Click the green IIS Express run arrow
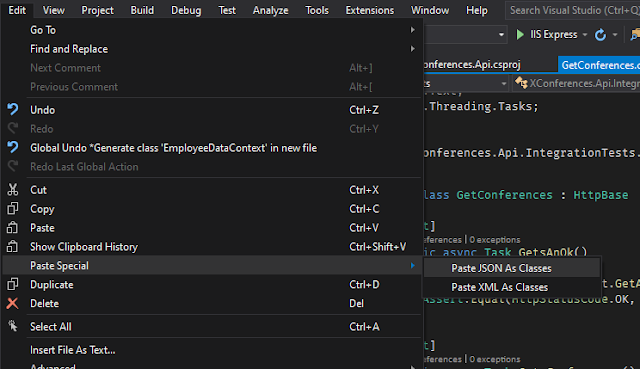This screenshot has width=640, height=369. click(x=520, y=35)
